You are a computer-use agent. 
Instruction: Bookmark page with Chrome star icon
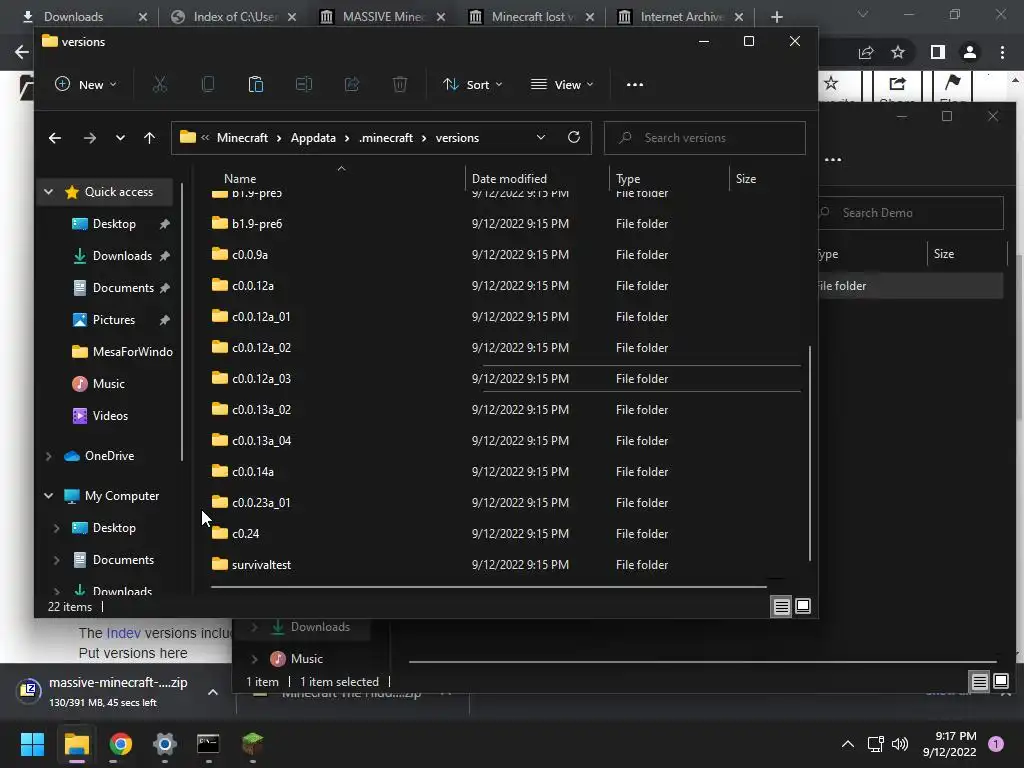pyautogui.click(x=898, y=52)
